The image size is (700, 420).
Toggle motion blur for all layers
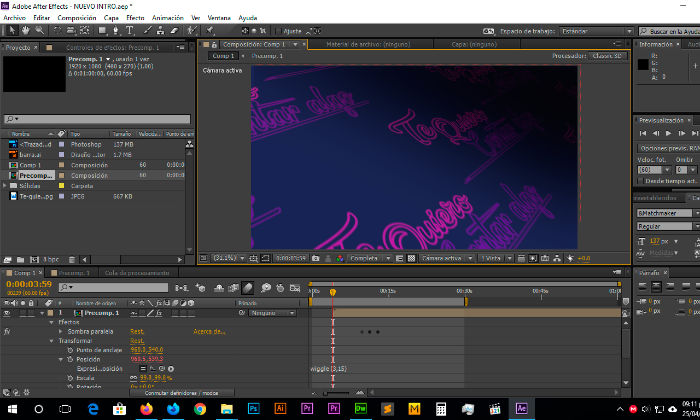click(x=248, y=288)
